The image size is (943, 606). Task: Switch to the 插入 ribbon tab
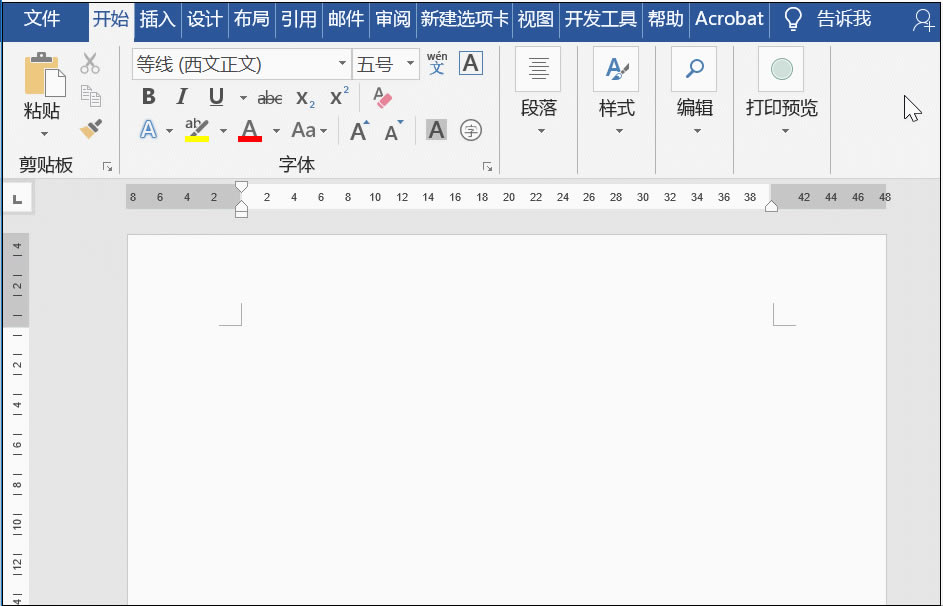coord(156,19)
